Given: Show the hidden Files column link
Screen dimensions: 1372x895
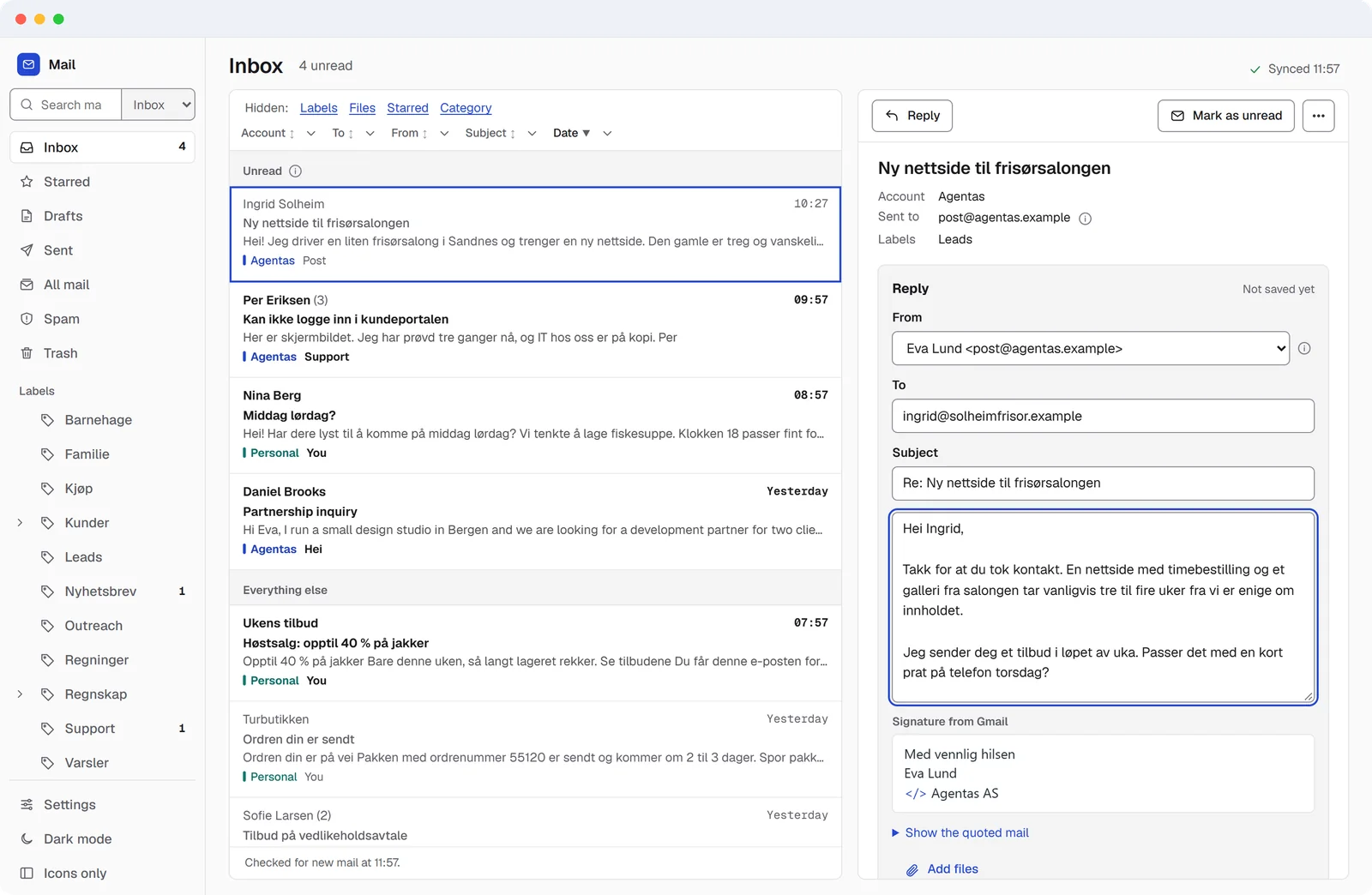Looking at the screenshot, I should click(362, 108).
